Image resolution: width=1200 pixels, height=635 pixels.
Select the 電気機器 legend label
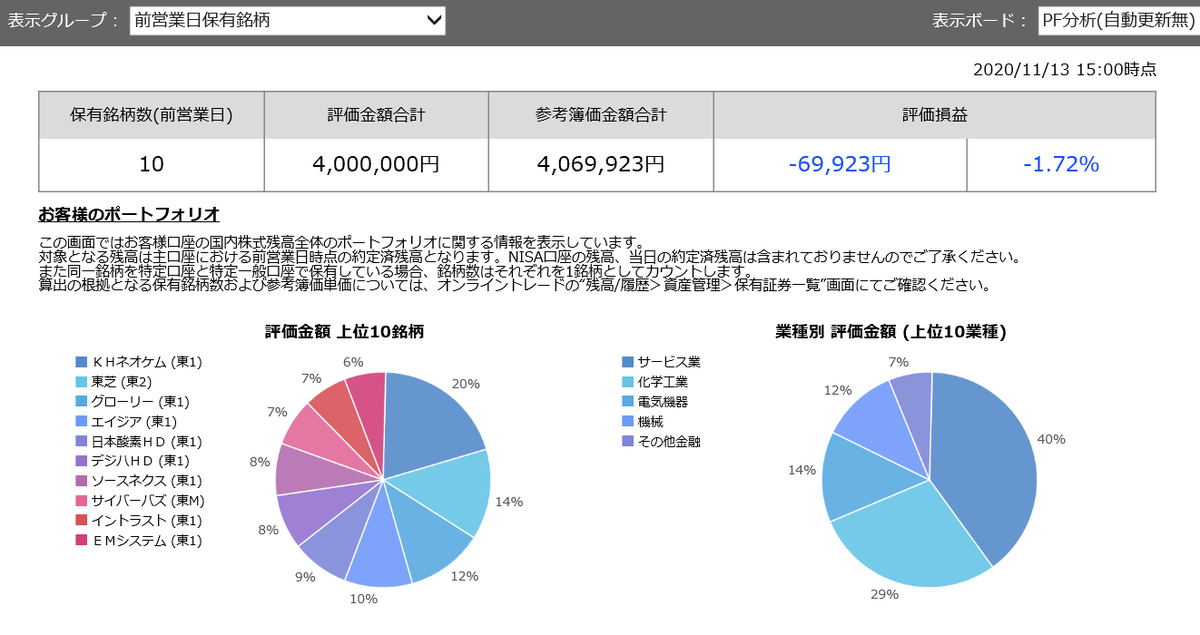663,402
